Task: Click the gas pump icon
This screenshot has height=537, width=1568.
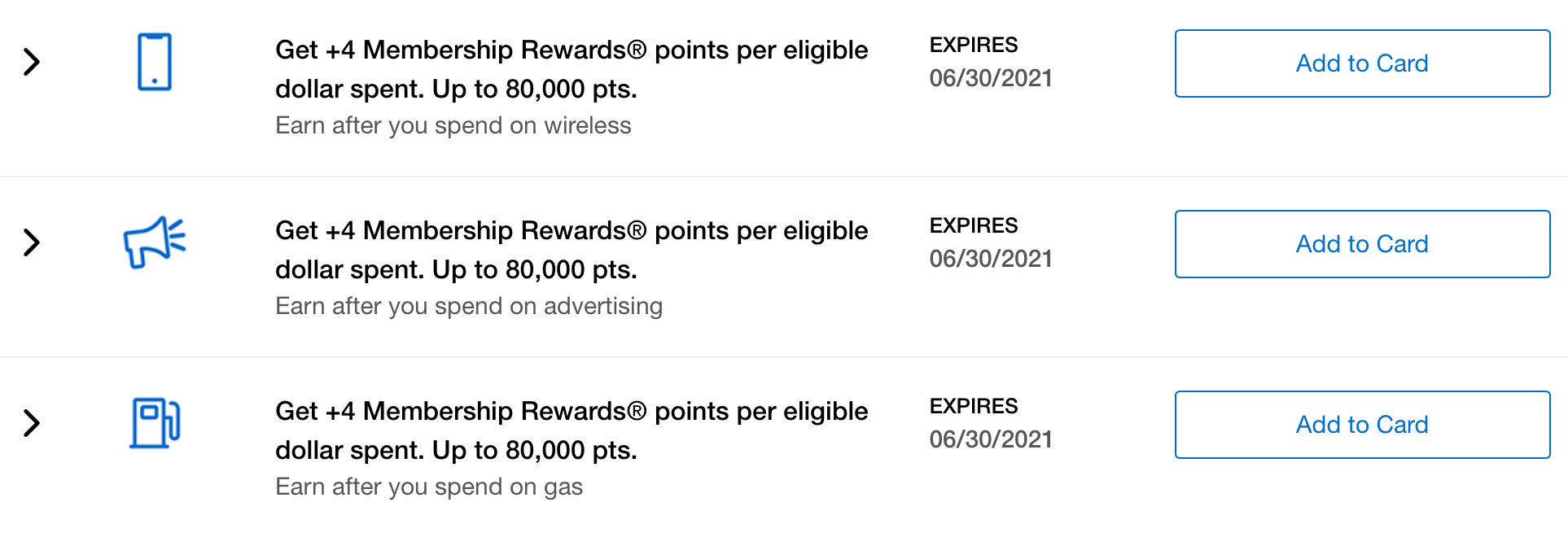Action: (x=155, y=423)
